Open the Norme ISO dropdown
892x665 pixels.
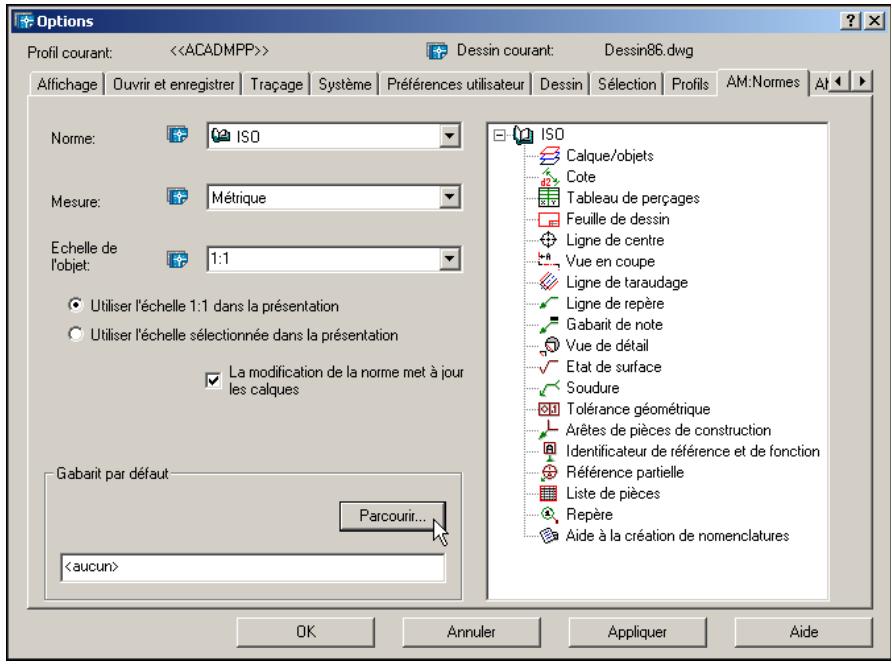449,136
